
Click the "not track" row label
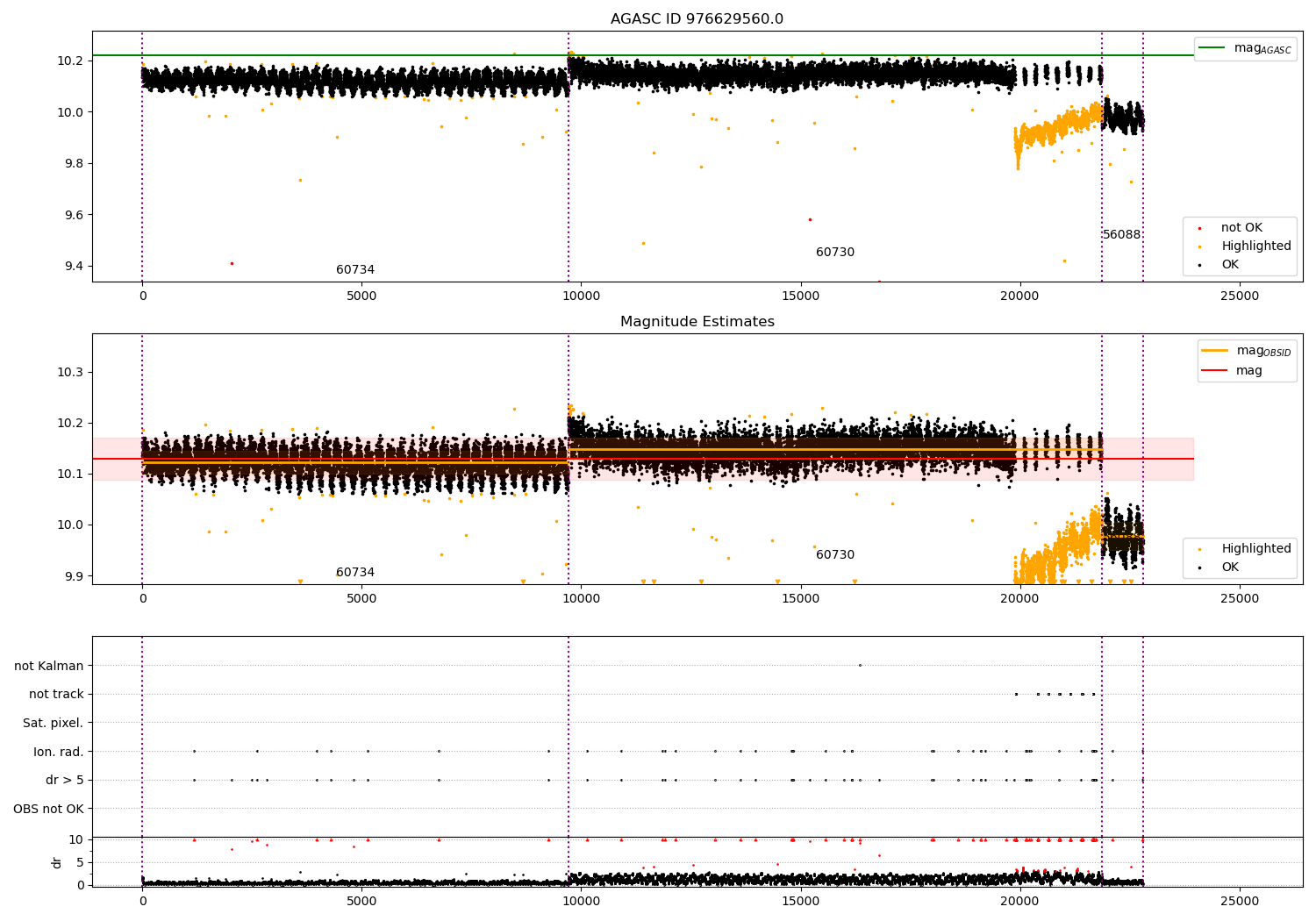56,695
